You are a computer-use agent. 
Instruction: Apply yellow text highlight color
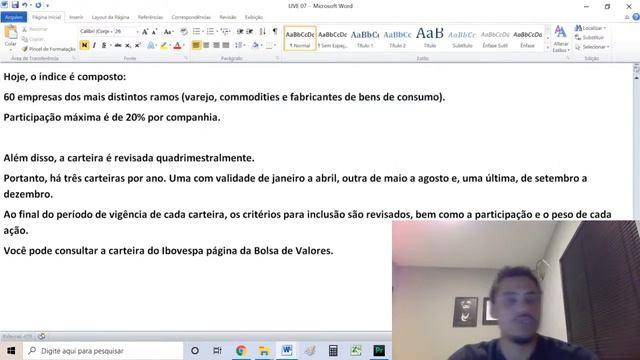(x=164, y=45)
